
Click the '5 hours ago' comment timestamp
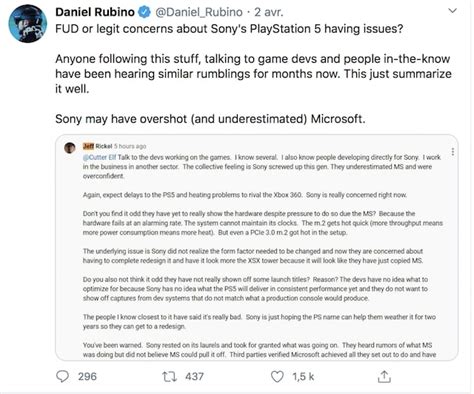130,146
